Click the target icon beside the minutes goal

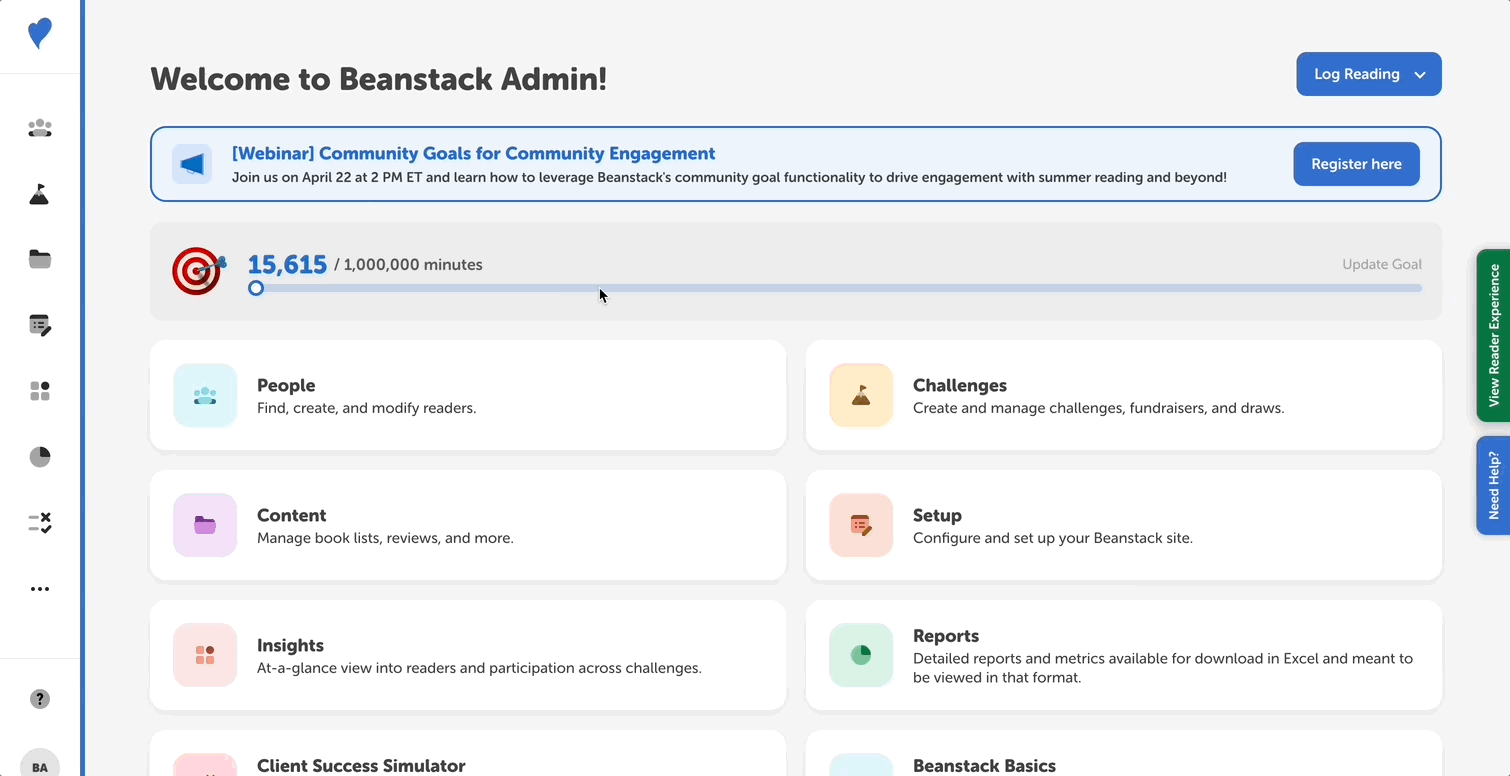197,271
